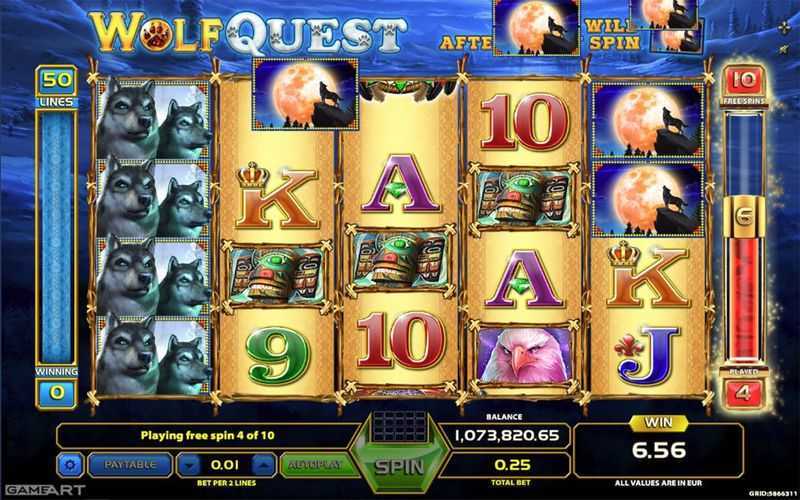Click the totem symbol on the second reel
Image resolution: width=800 pixels, height=500 pixels.
tap(276, 275)
